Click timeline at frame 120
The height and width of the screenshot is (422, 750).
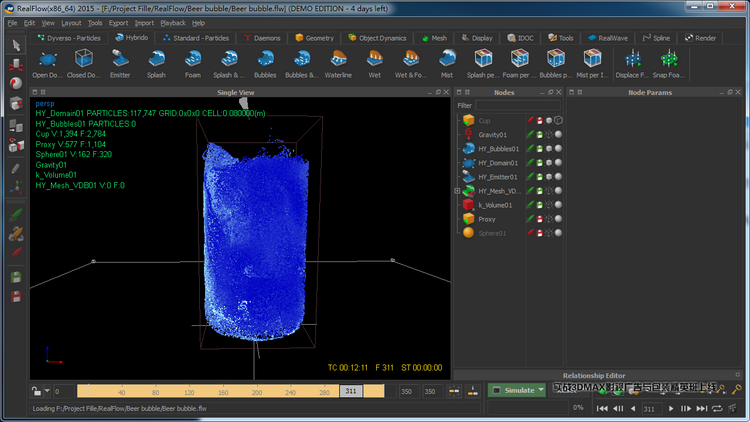click(x=189, y=392)
